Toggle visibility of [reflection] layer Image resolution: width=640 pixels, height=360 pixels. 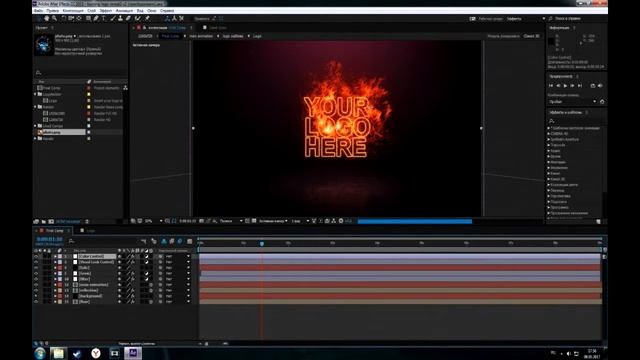pyautogui.click(x=36, y=290)
